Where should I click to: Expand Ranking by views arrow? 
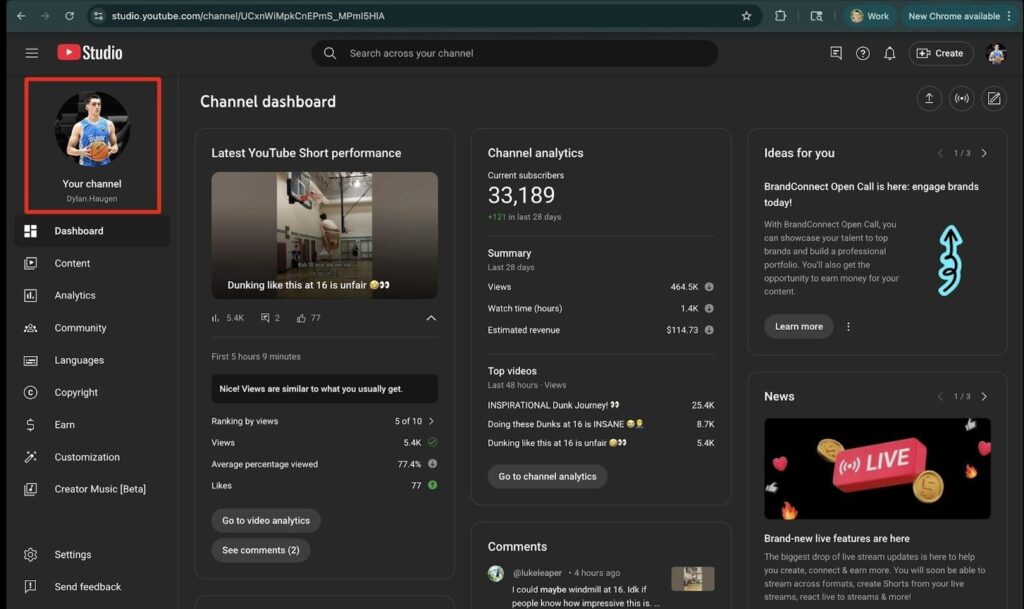pyautogui.click(x=431, y=421)
